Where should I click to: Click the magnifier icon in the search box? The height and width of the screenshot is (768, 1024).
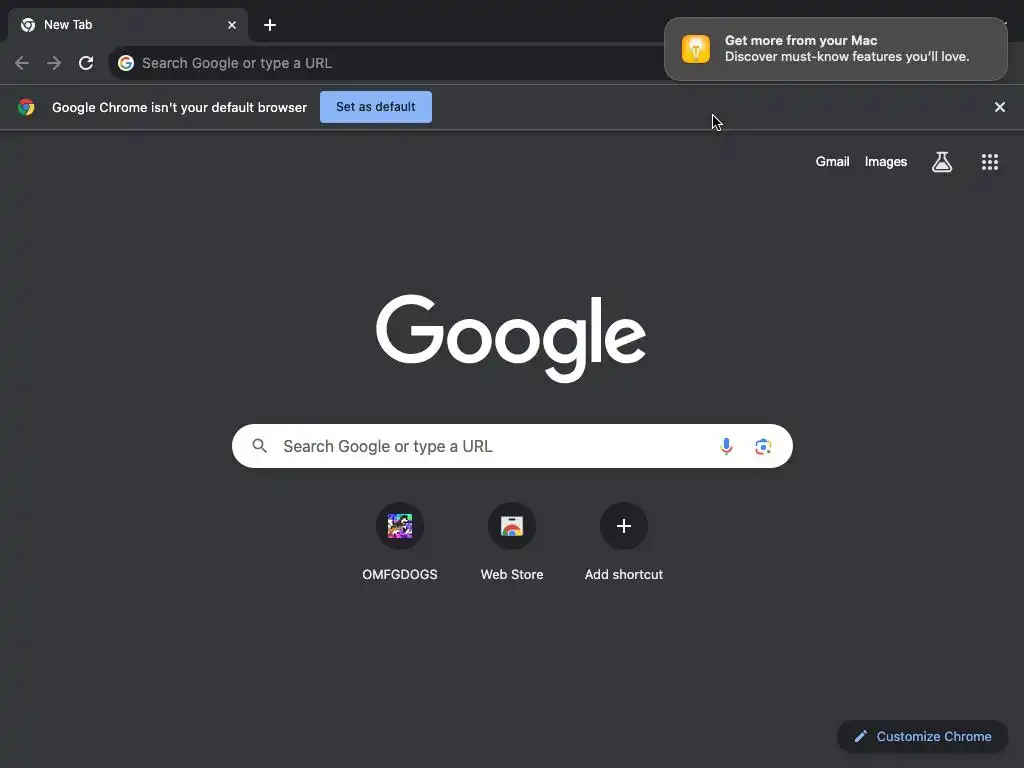point(260,446)
